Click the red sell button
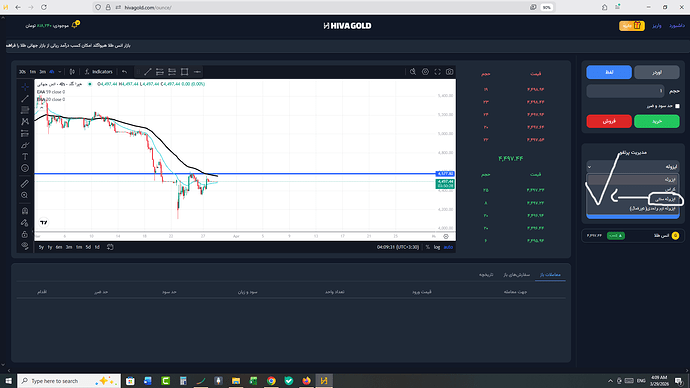 [609, 121]
